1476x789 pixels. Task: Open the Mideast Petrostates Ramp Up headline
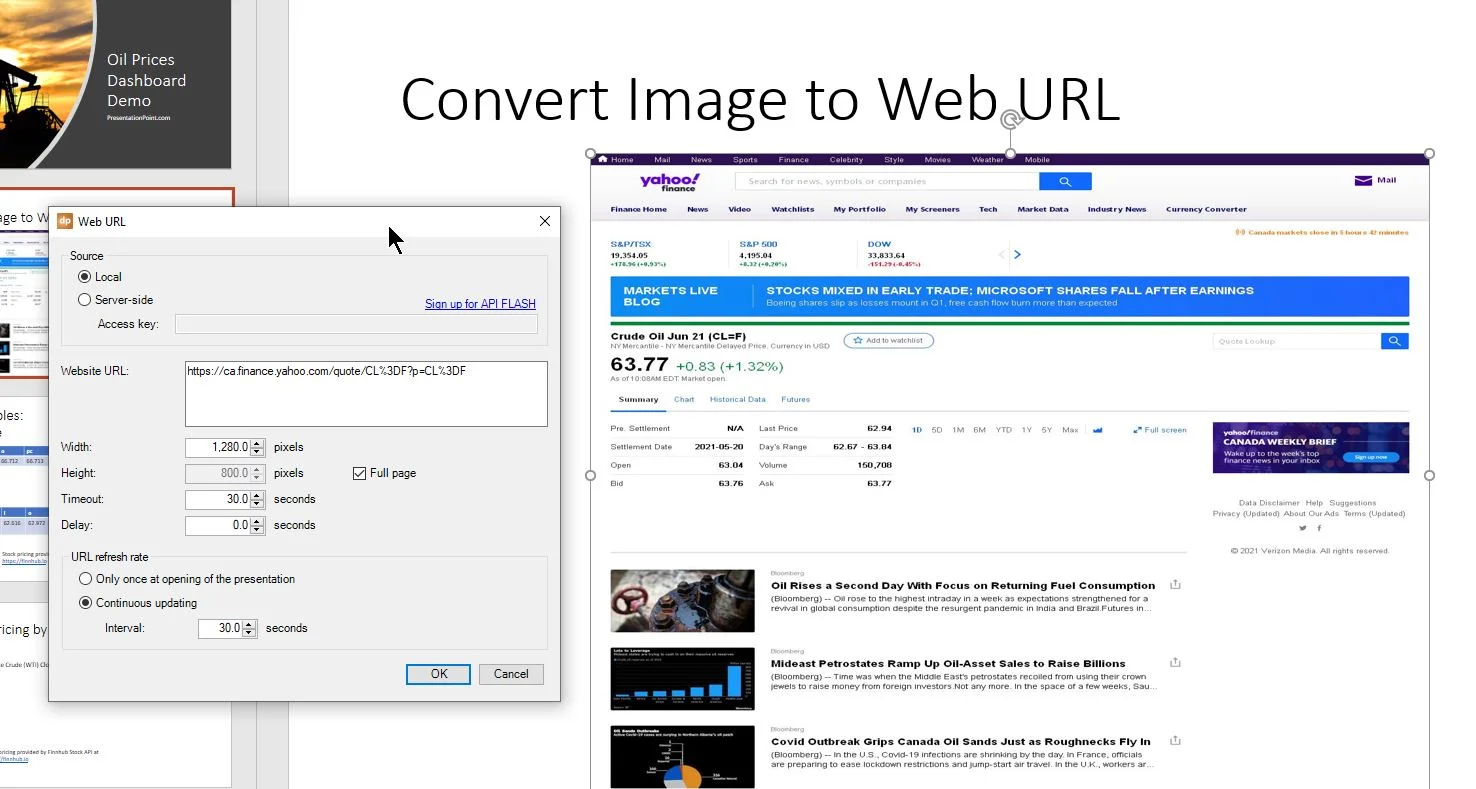click(x=948, y=664)
